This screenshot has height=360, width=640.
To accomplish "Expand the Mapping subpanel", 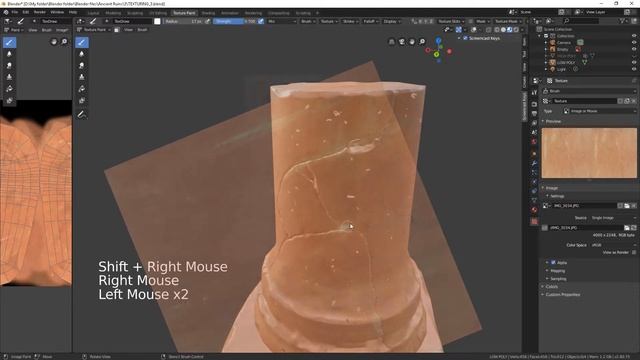I will (557, 271).
